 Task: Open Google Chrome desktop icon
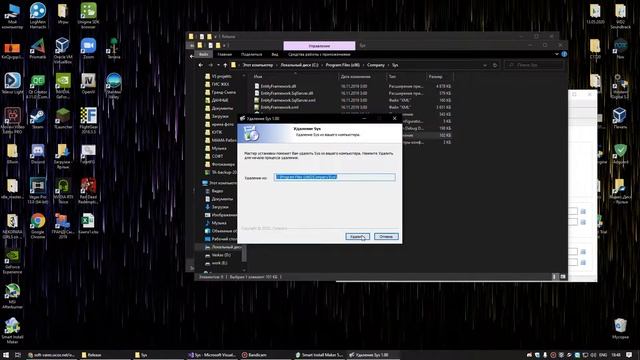click(x=38, y=226)
